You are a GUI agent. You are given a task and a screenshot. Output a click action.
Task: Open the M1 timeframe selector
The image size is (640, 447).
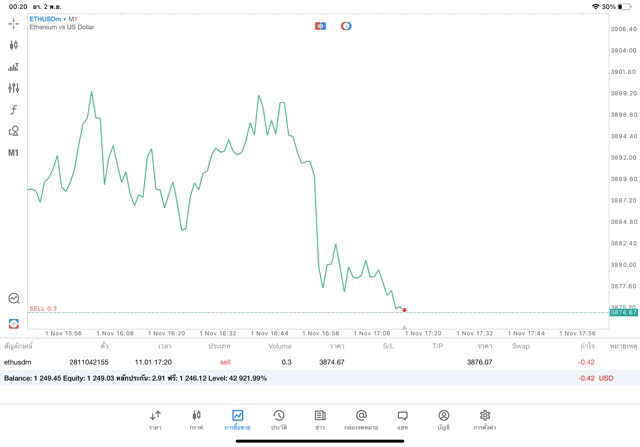[x=14, y=153]
